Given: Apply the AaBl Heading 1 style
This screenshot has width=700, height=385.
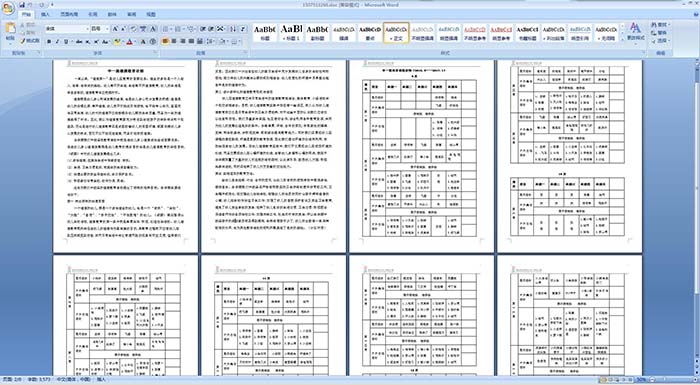Looking at the screenshot, I should pyautogui.click(x=291, y=33).
